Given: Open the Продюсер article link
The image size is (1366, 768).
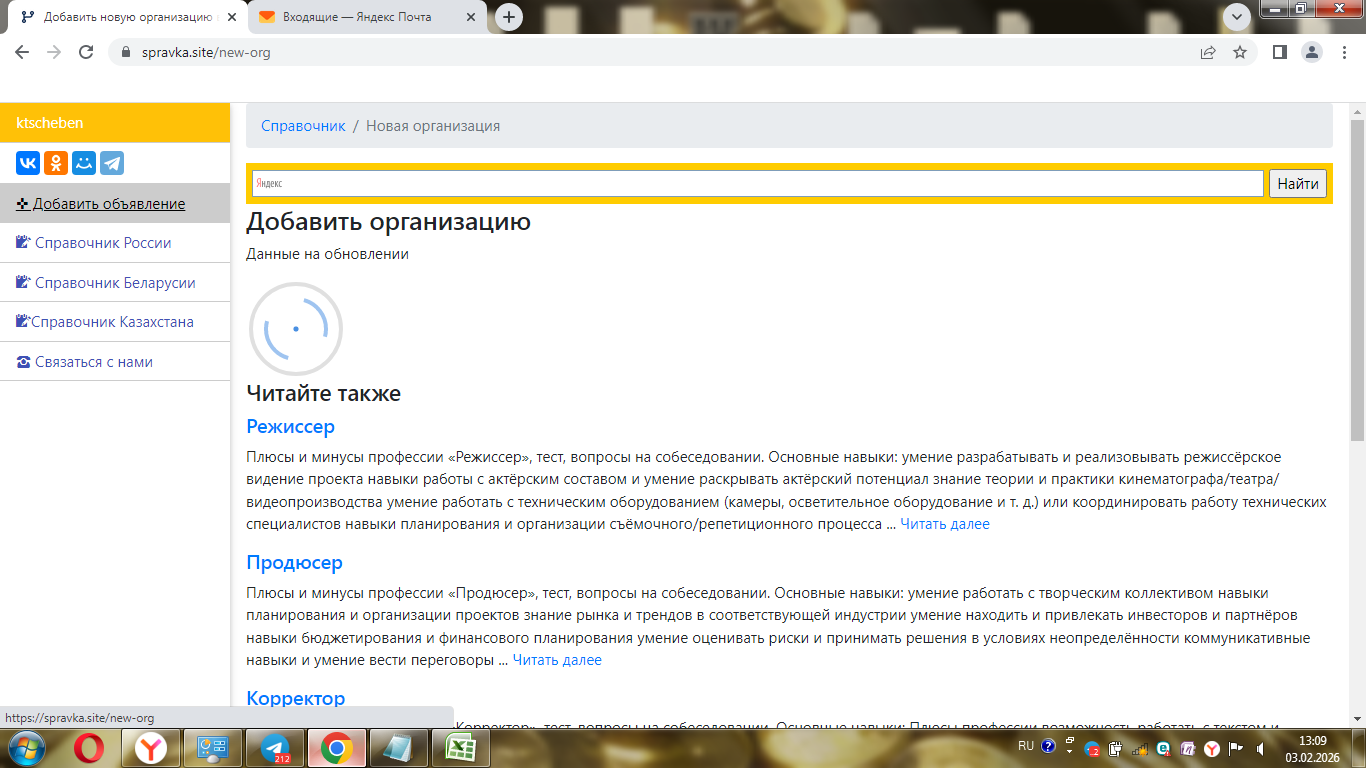Looking at the screenshot, I should pos(295,563).
